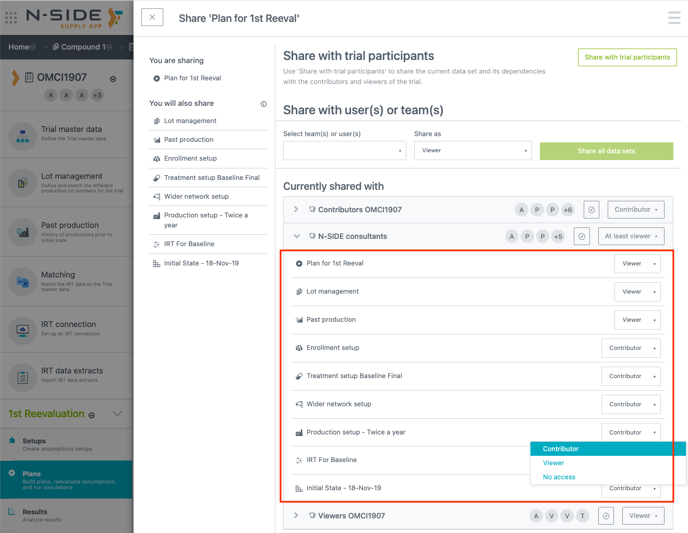Open the hamburger menu at top right
Viewport: 688px width, 533px height.
point(674,18)
